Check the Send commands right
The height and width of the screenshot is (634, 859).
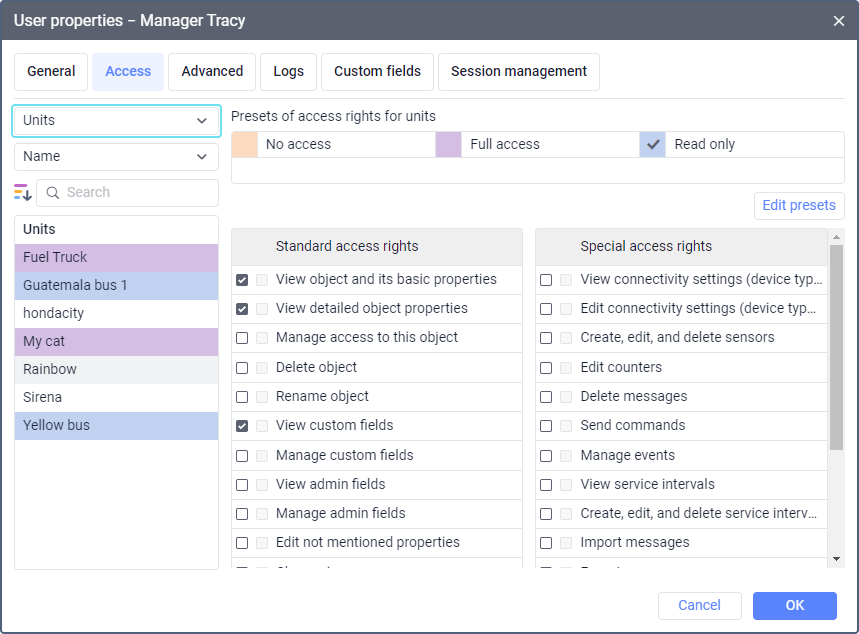tap(546, 426)
